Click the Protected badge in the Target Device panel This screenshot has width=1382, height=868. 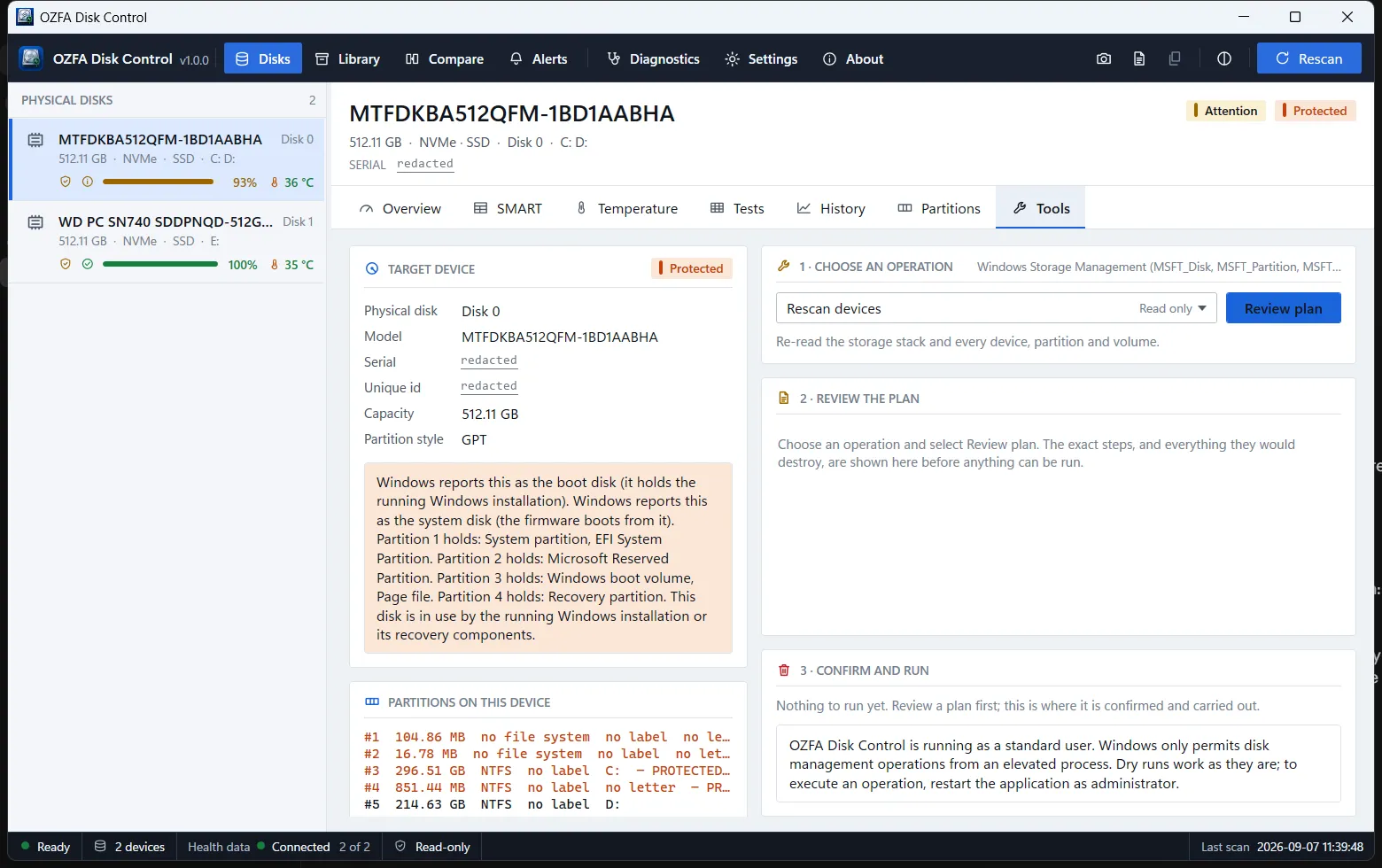coord(692,268)
